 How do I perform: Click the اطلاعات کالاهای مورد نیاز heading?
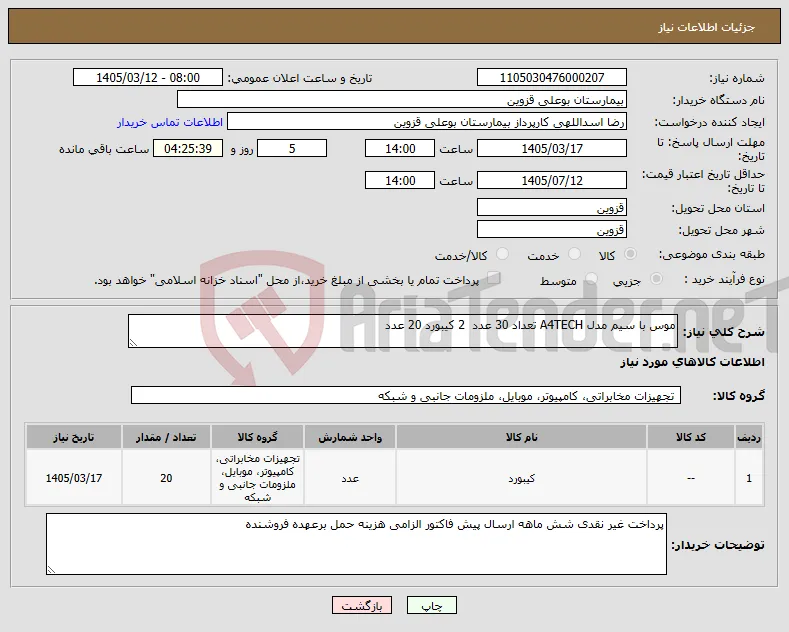[x=692, y=362]
